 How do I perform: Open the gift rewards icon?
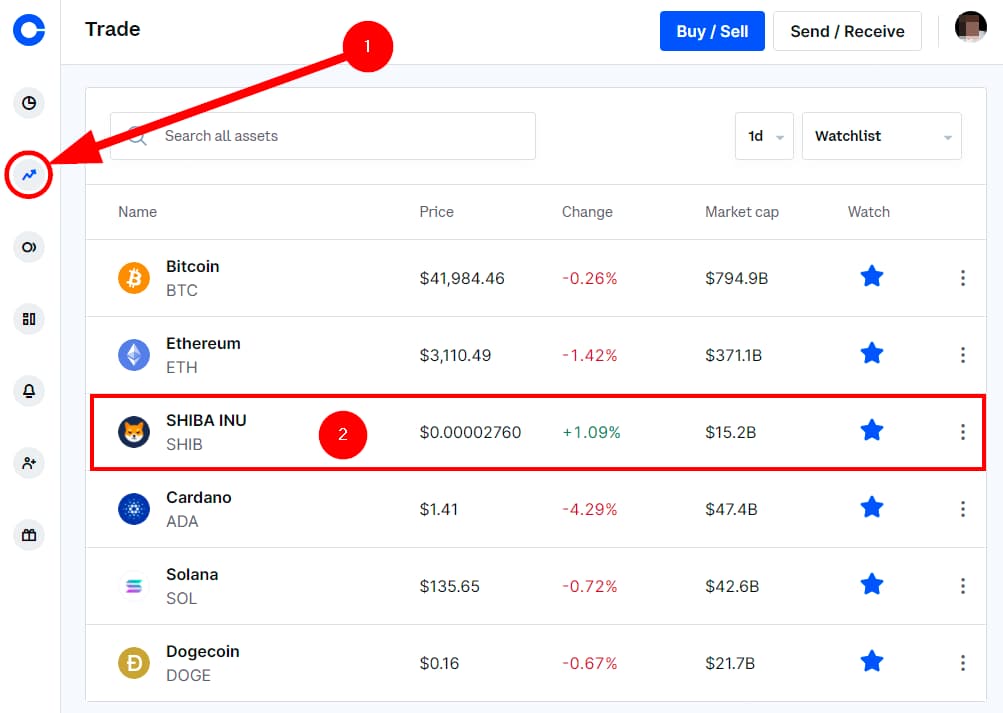click(29, 535)
